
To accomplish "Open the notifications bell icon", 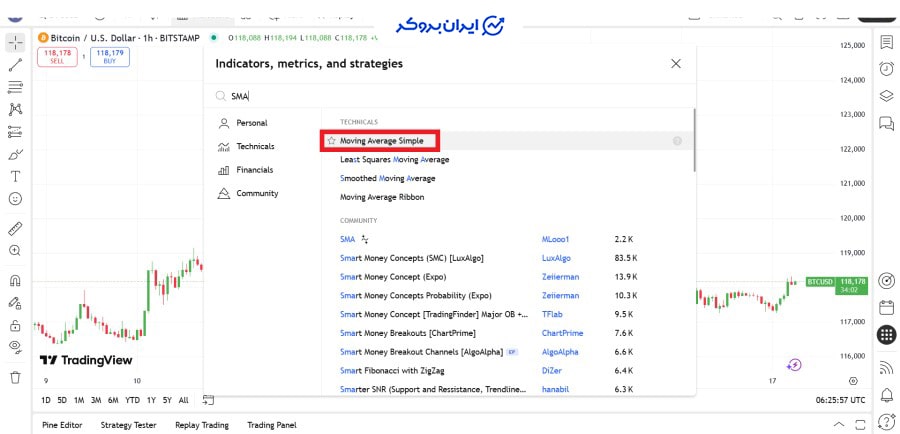I will pos(887,394).
